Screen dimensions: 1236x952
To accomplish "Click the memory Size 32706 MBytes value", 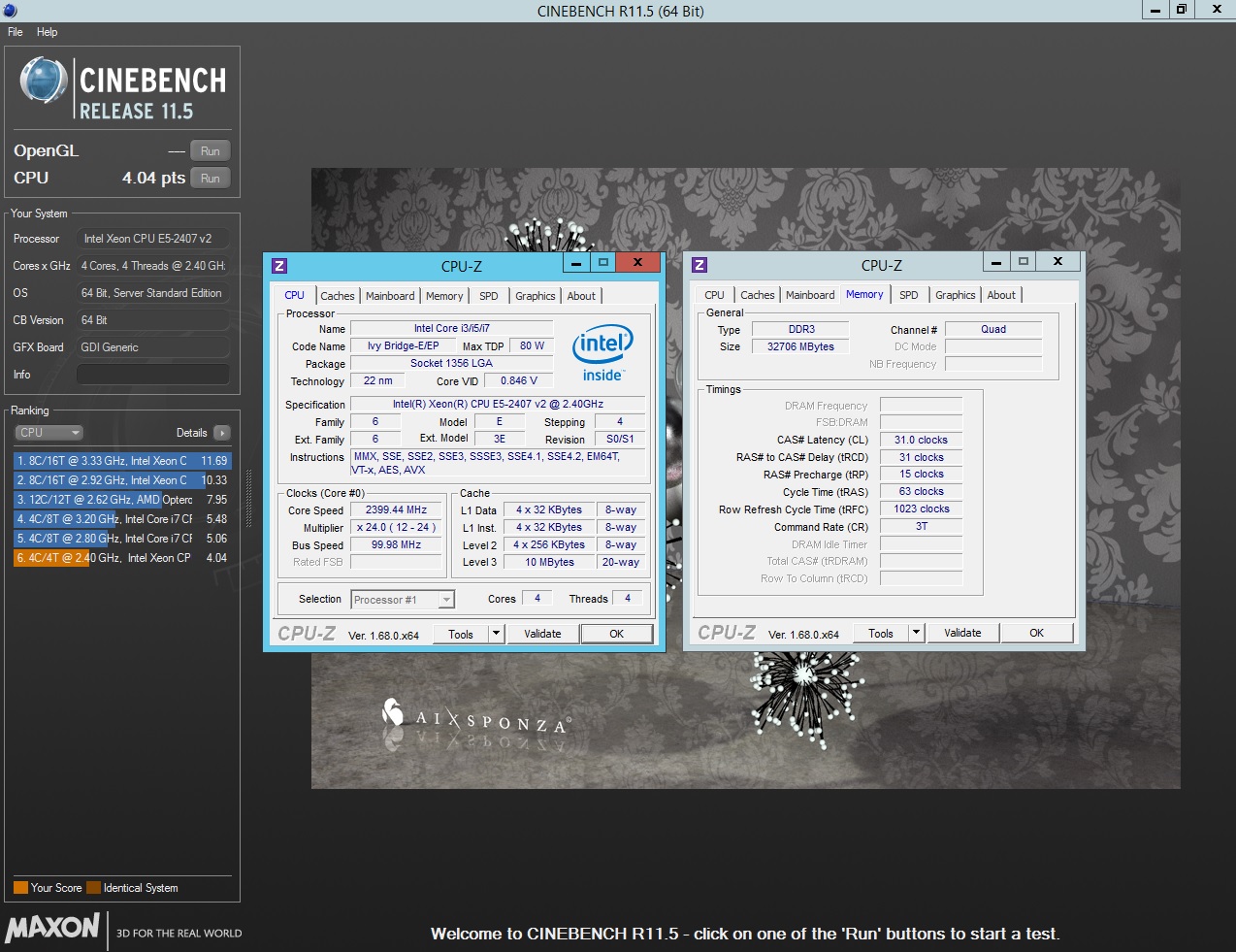I will pyautogui.click(x=800, y=346).
